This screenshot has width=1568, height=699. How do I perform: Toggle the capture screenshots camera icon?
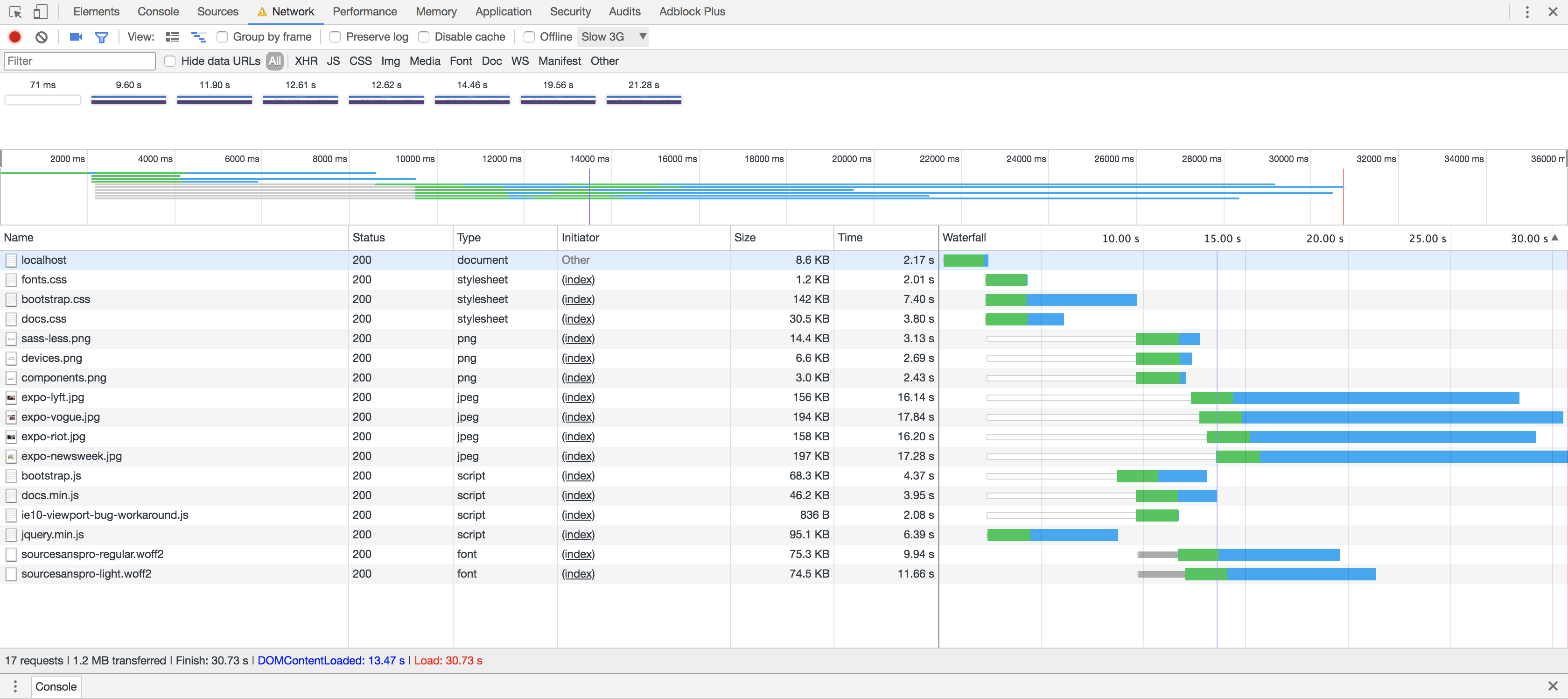point(76,37)
